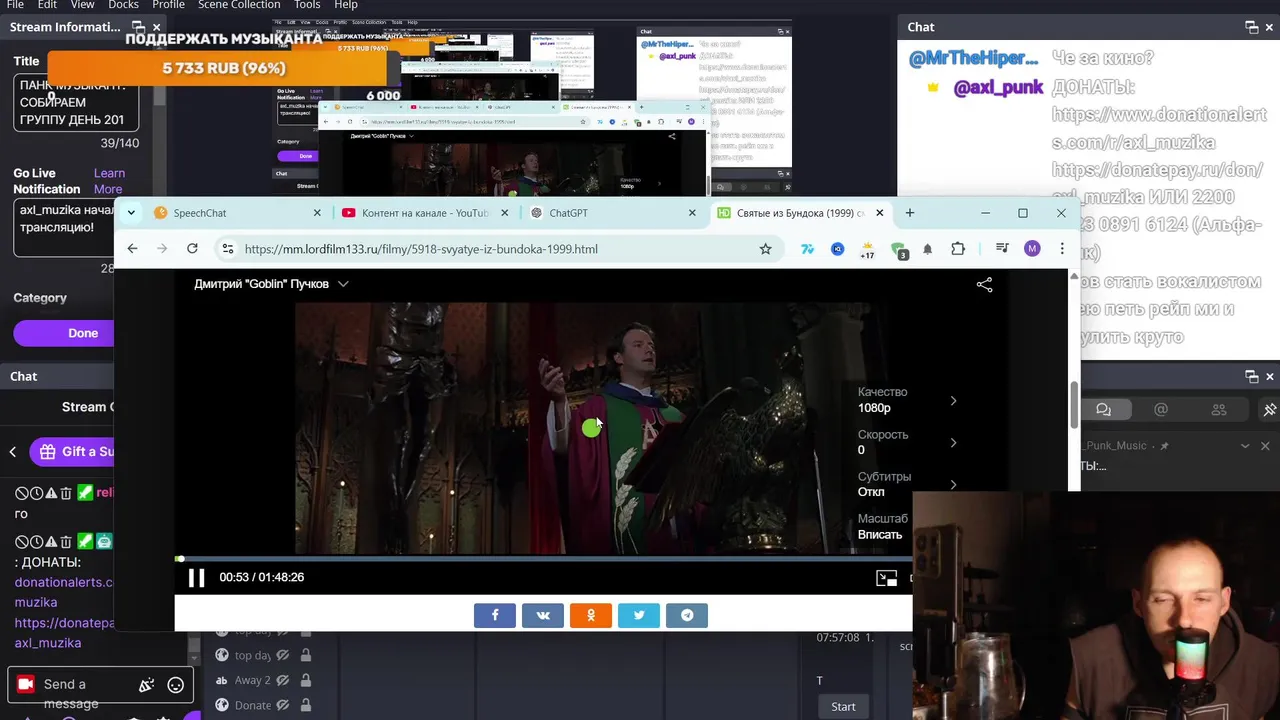Share the film on Odnoklassniki
Viewport: 1280px width, 720px height.
click(x=591, y=615)
